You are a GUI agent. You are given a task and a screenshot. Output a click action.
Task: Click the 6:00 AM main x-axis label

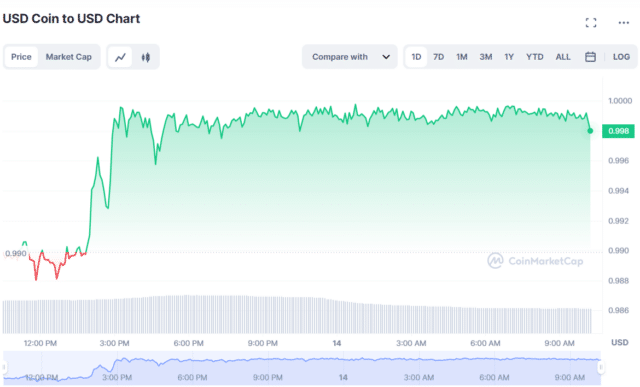point(485,343)
